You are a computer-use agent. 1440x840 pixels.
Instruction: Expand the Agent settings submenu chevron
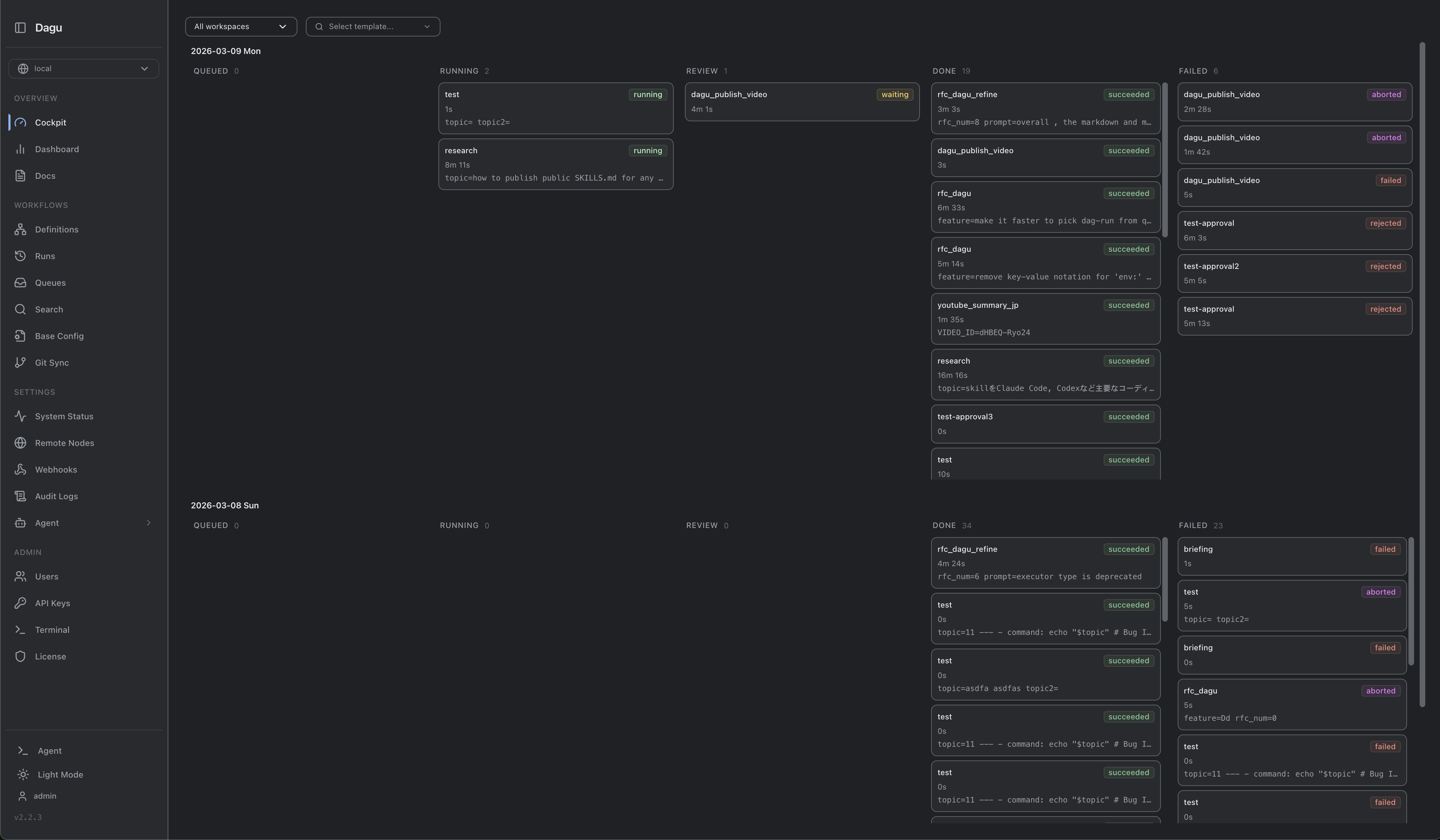click(x=149, y=523)
